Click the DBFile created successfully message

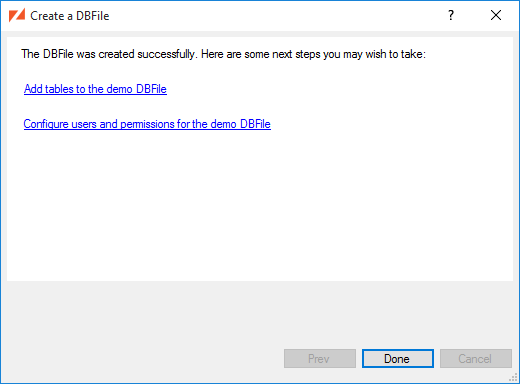[223, 54]
